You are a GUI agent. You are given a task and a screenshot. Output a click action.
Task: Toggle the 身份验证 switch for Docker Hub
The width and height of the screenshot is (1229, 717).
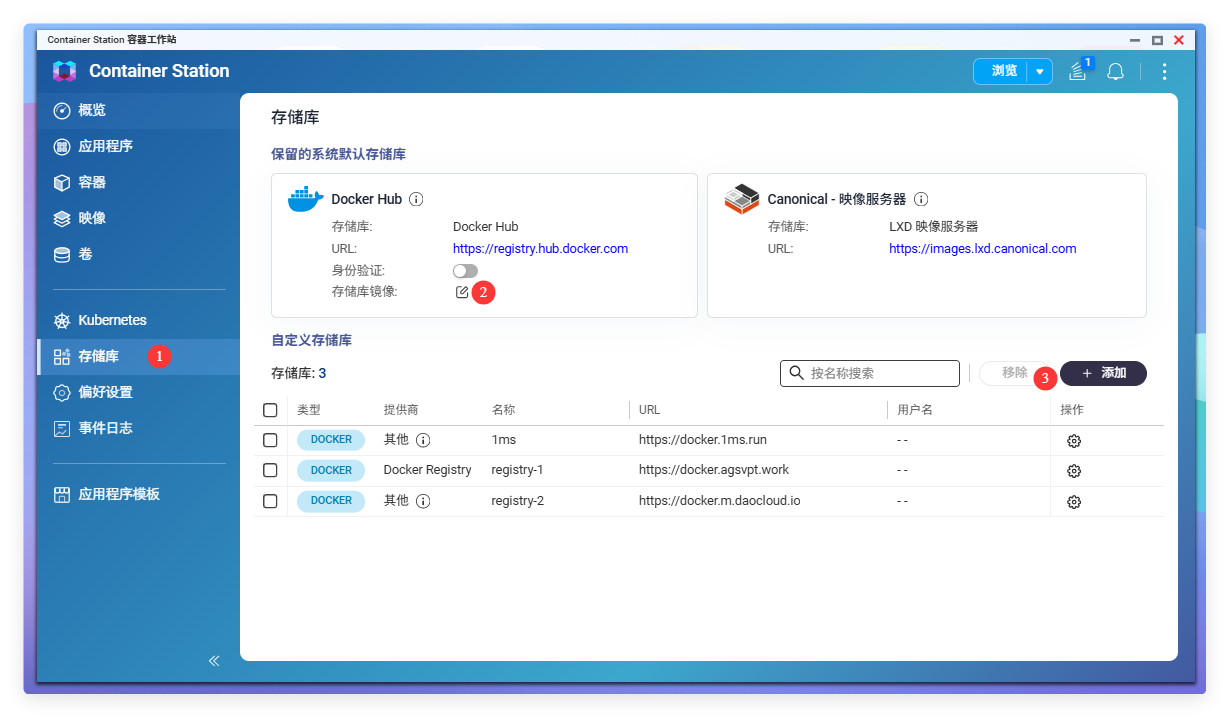coord(465,271)
